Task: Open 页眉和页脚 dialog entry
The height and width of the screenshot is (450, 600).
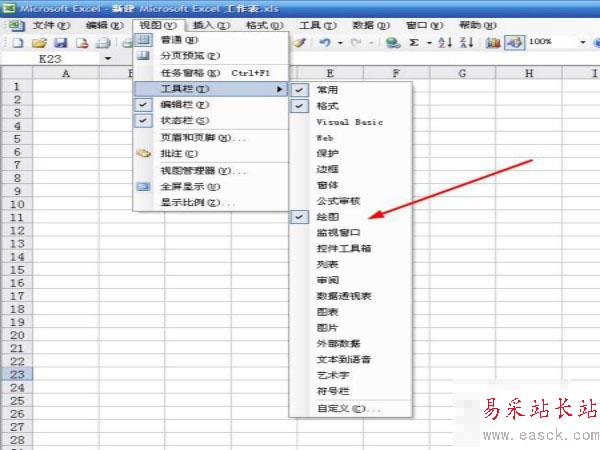Action: point(210,137)
